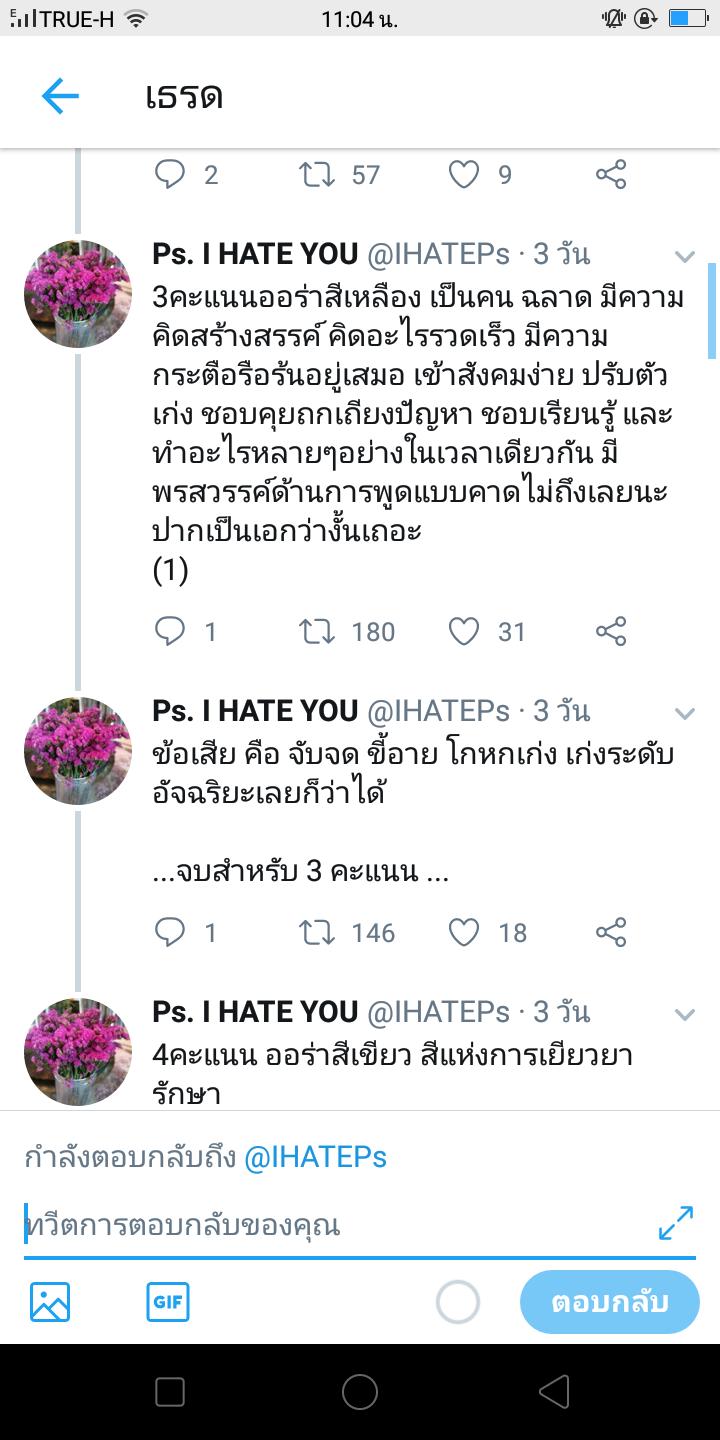
Task: Open the image attachment picker
Action: [x=50, y=1302]
